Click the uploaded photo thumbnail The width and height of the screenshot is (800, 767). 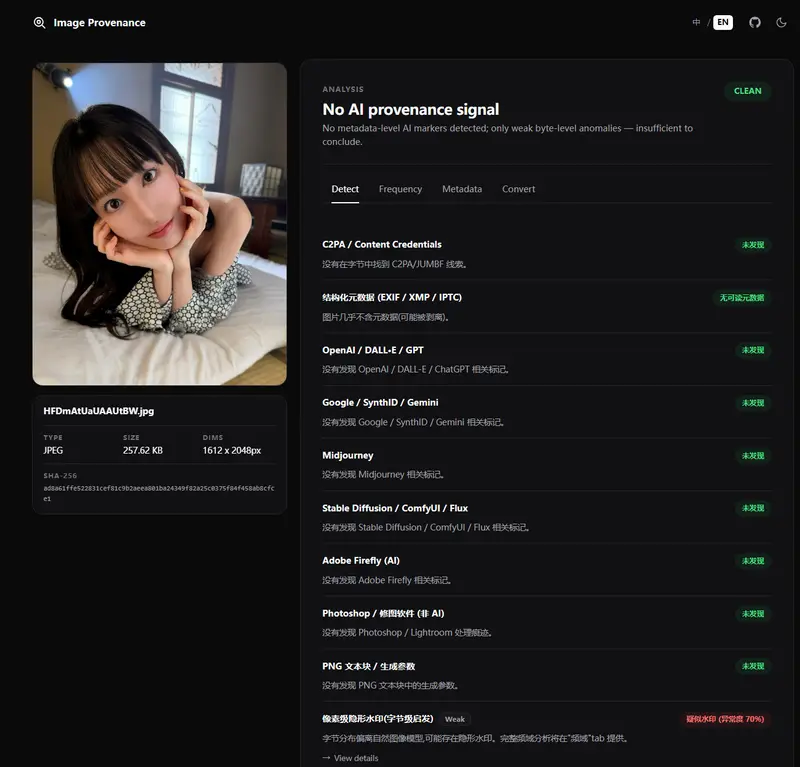tap(160, 224)
